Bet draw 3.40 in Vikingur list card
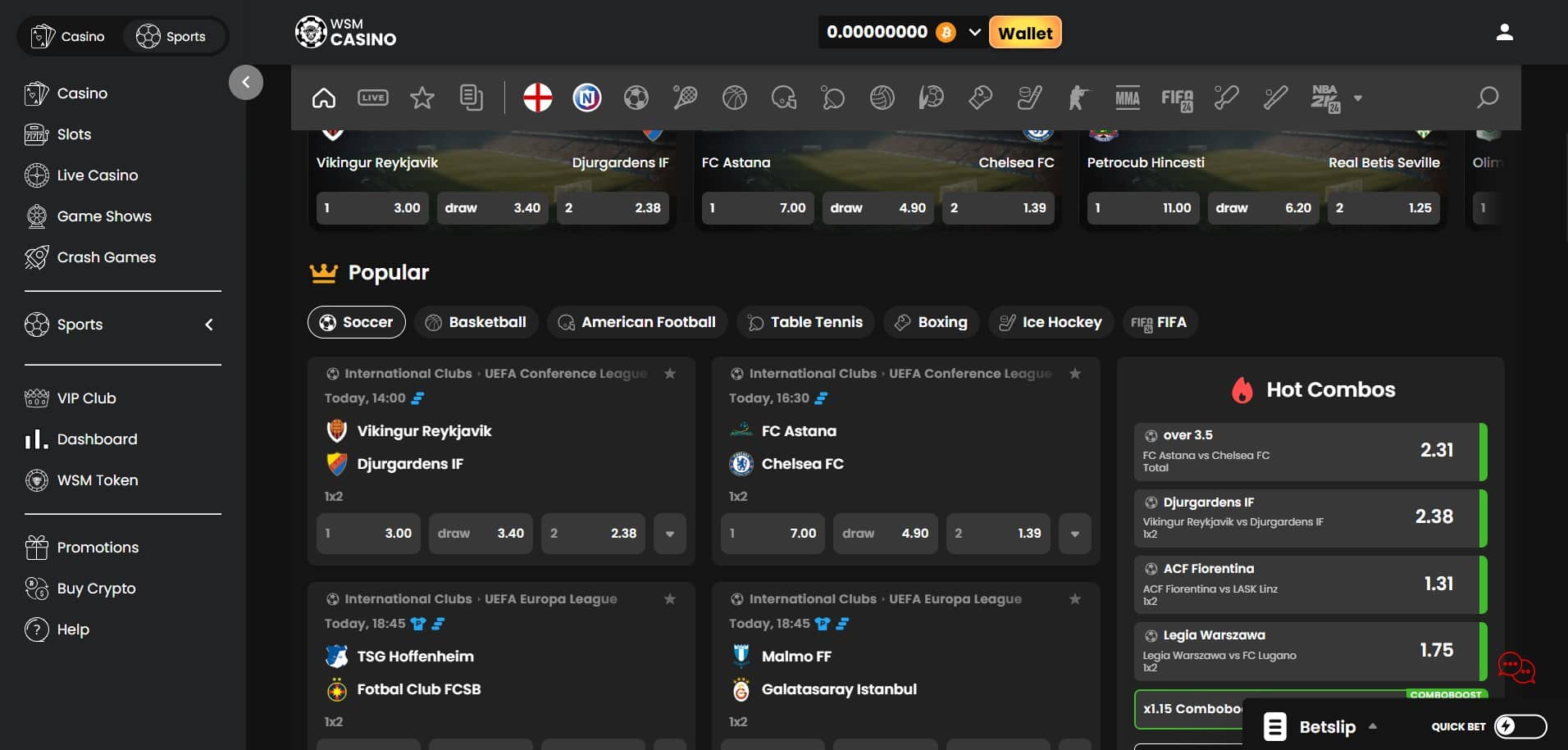1568x750 pixels. (481, 534)
